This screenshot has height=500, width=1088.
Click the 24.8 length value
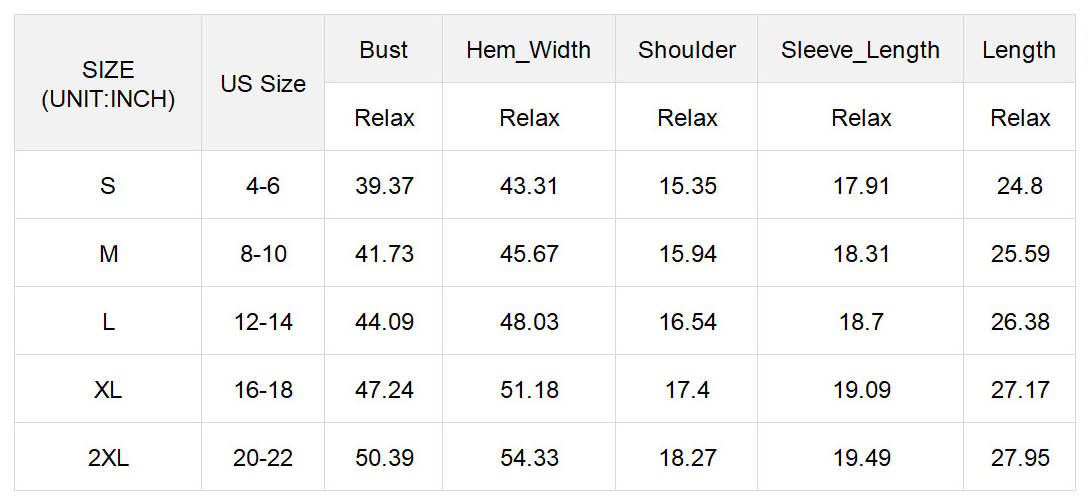1020,186
